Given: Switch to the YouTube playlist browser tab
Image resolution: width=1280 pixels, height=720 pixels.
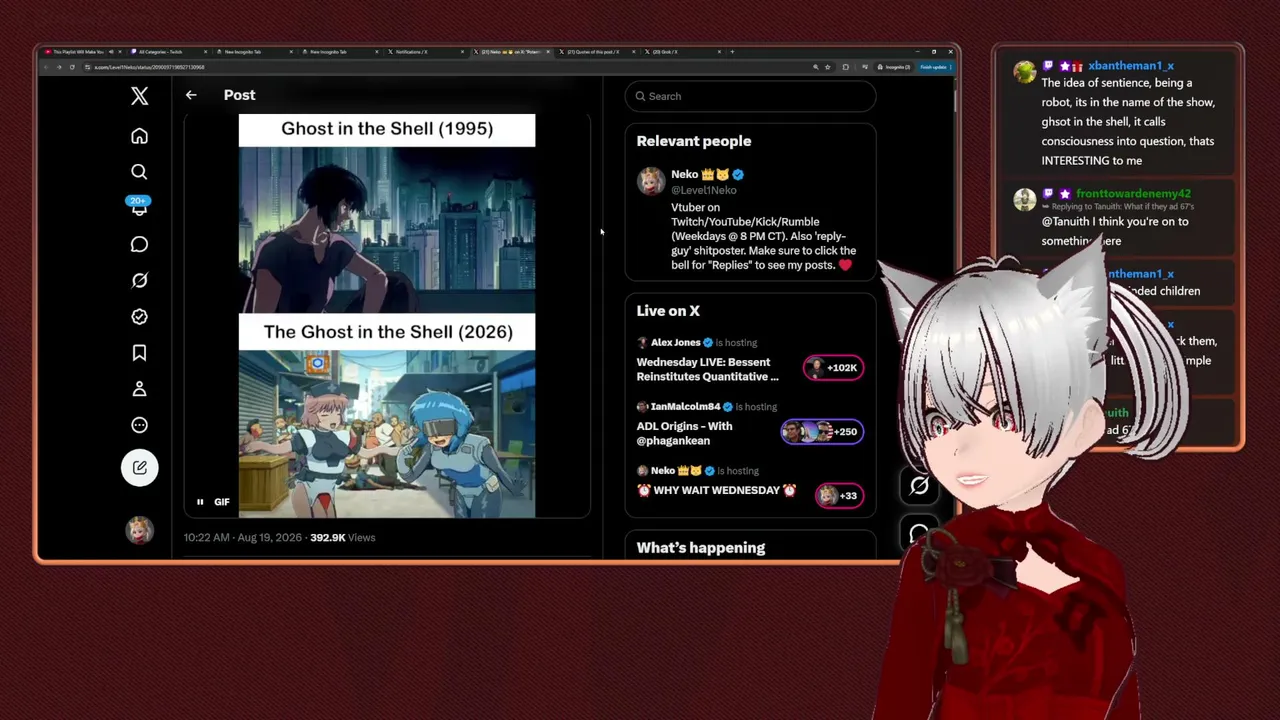Looking at the screenshot, I should [82, 52].
